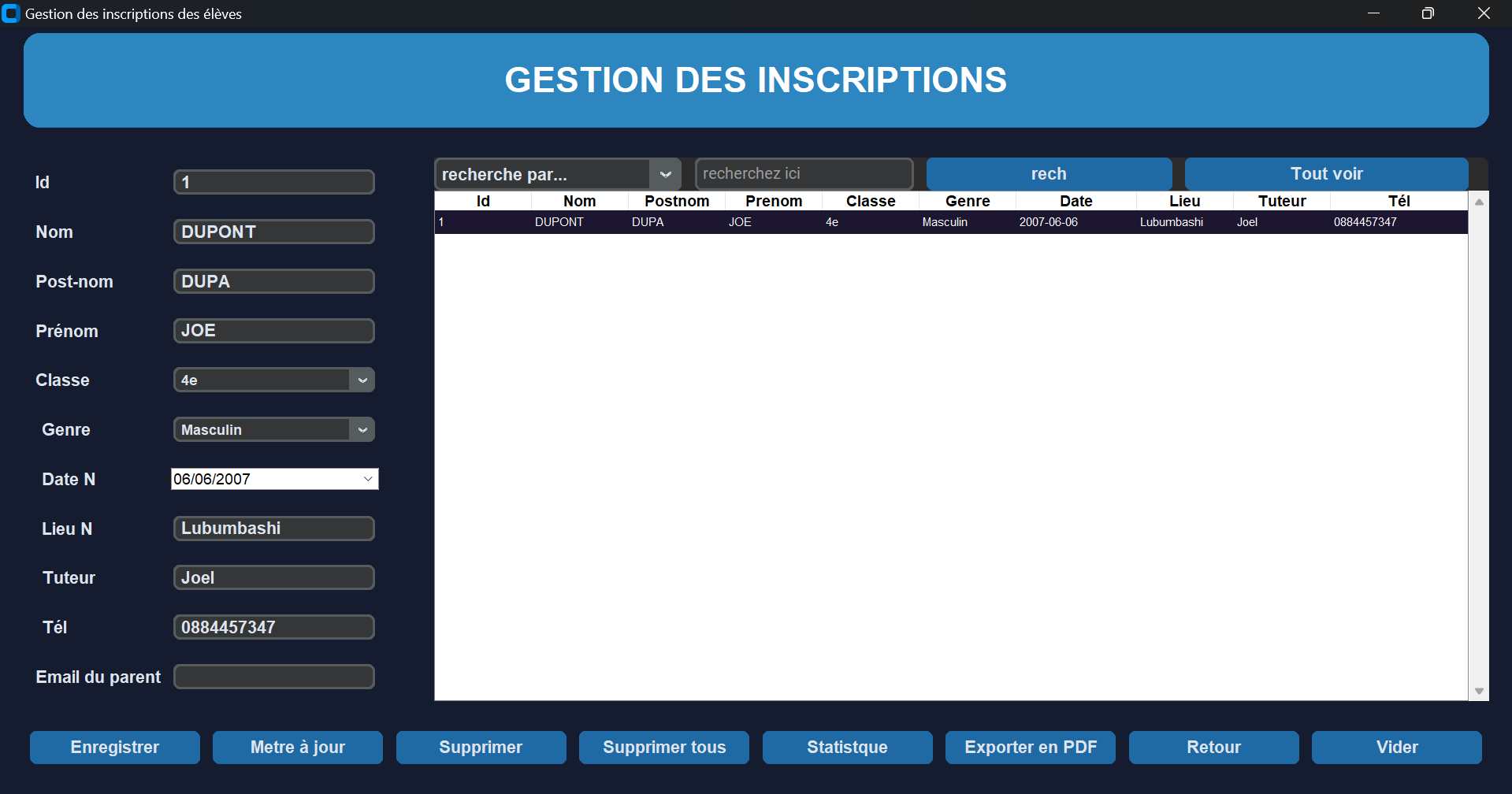Click the Email du parent field
Image resolution: width=1512 pixels, height=794 pixels.
[273, 677]
